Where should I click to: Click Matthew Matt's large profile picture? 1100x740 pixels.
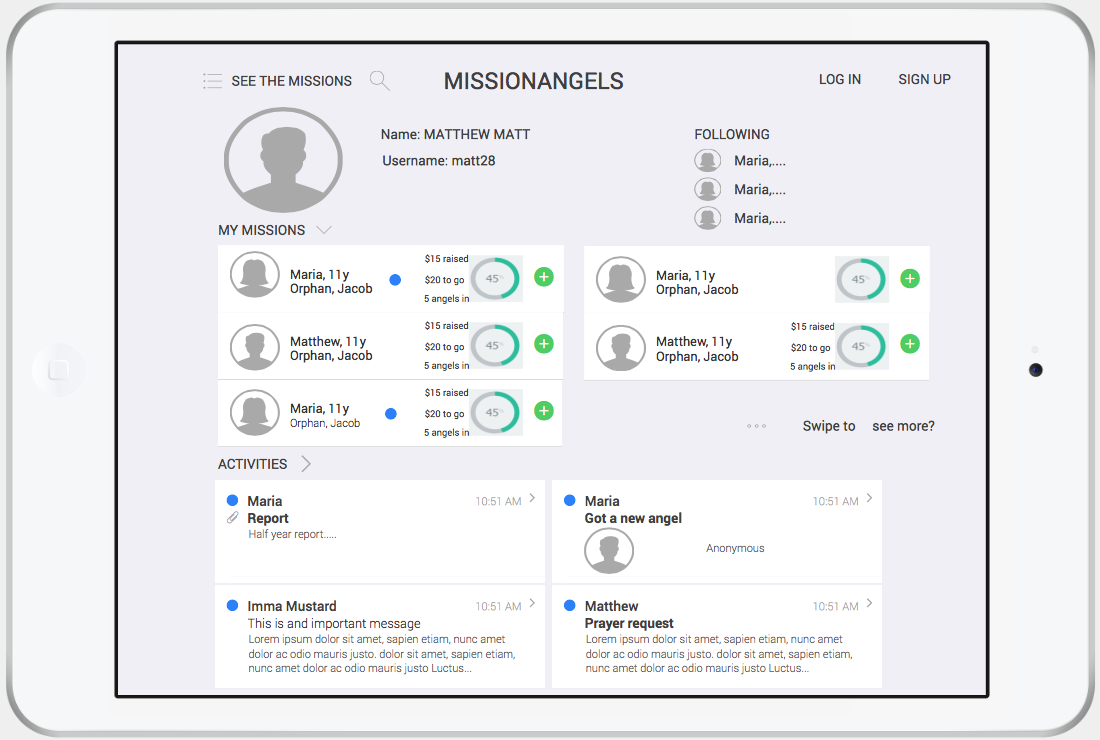point(283,160)
